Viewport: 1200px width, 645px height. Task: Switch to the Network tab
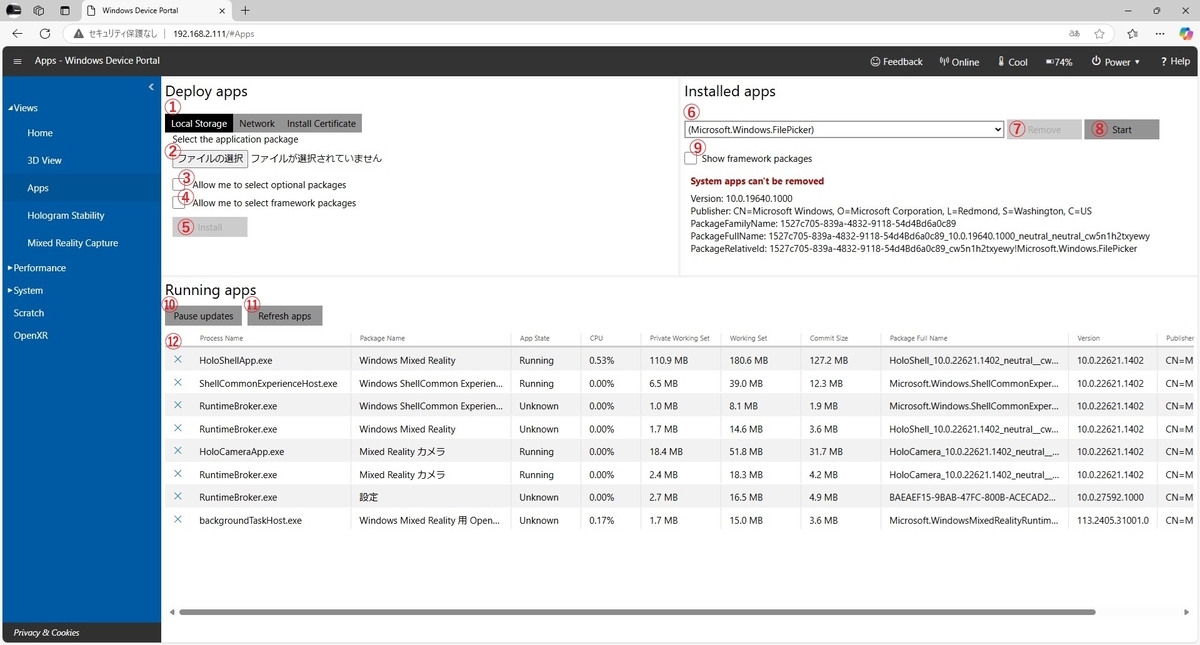pyautogui.click(x=257, y=123)
